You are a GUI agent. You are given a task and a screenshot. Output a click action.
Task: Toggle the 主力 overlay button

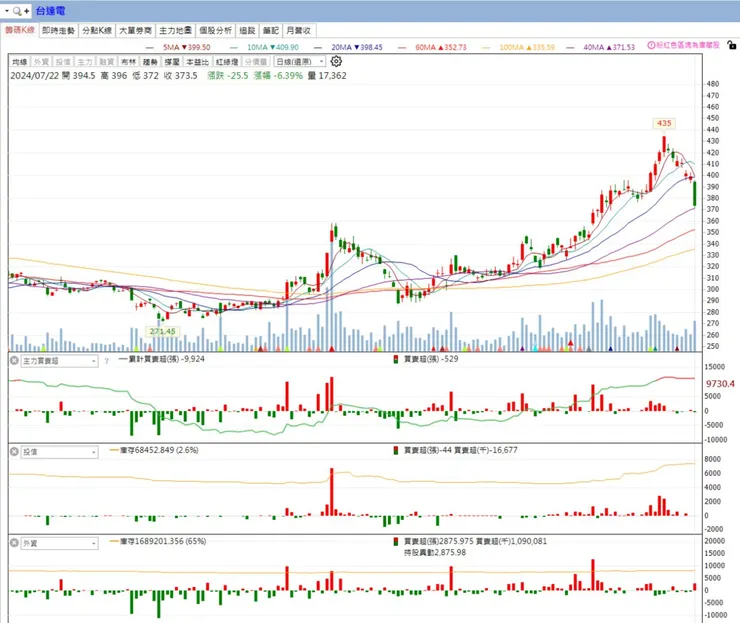click(x=85, y=62)
